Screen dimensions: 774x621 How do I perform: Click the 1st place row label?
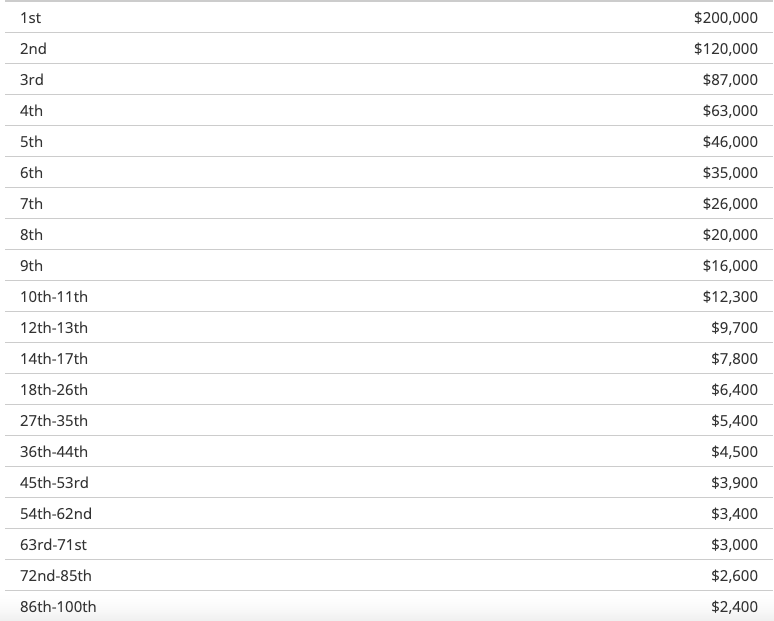click(x=31, y=18)
